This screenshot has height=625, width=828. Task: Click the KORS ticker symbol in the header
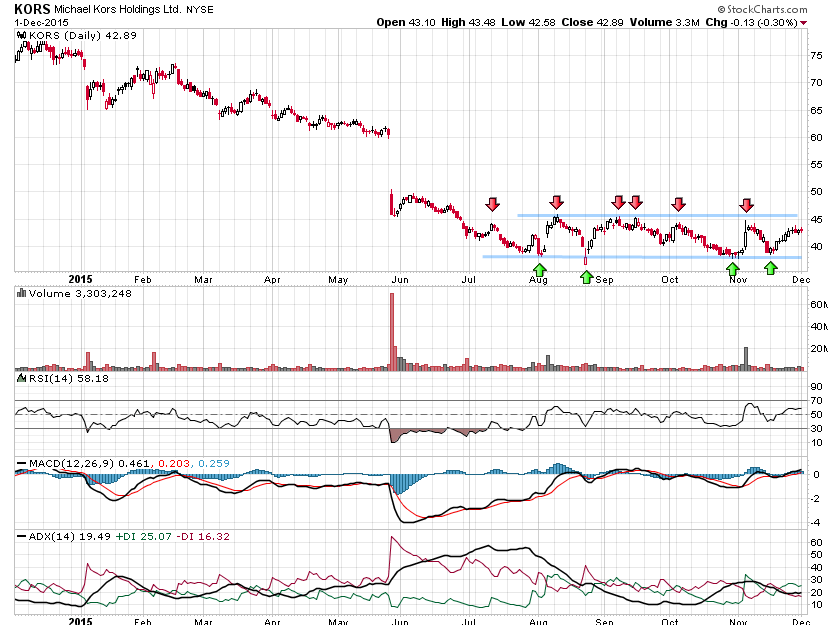(x=32, y=10)
